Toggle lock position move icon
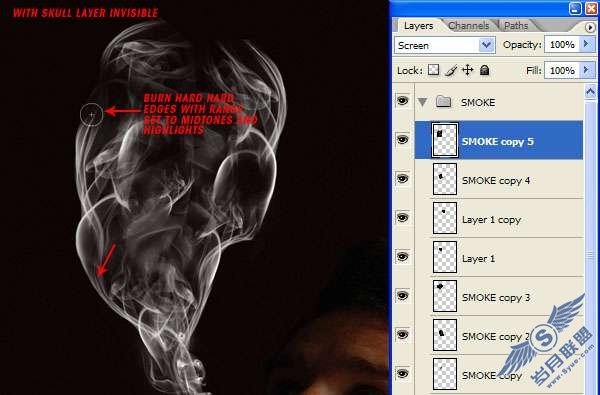Viewport: 600px width, 395px height. 468,70
